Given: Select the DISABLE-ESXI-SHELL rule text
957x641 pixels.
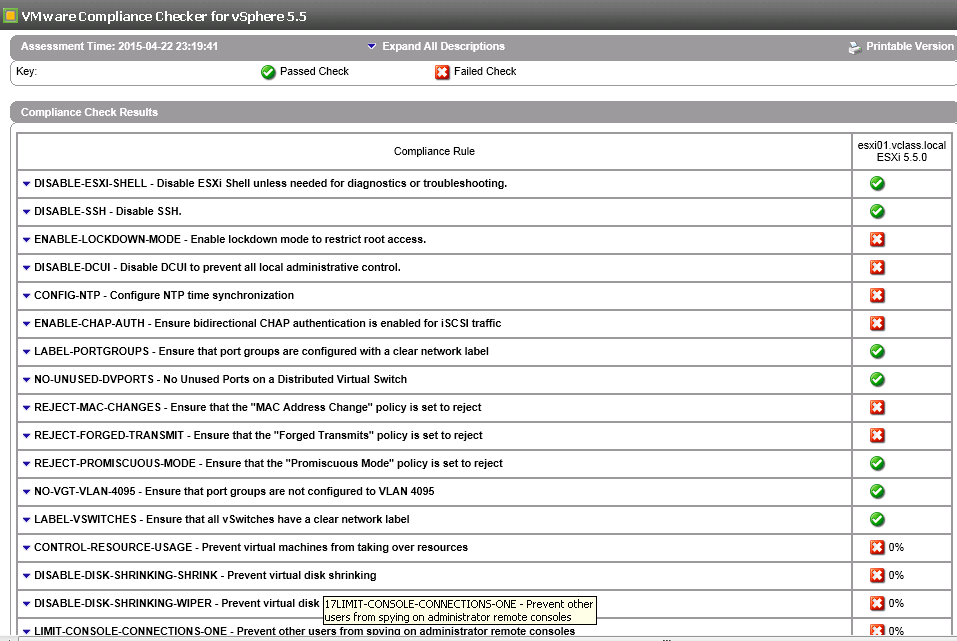Looking at the screenshot, I should click(270, 183).
